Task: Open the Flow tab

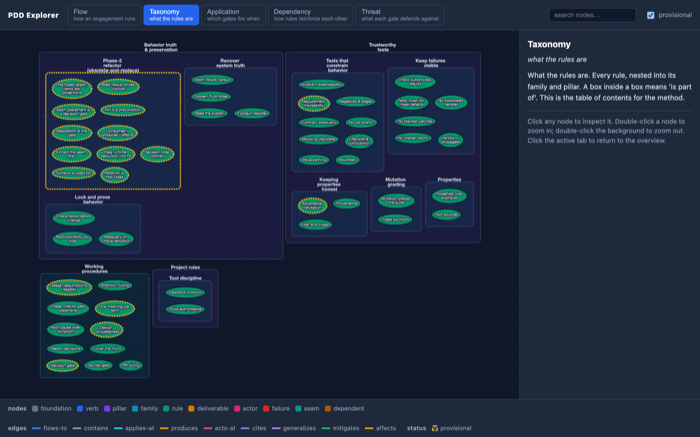Action: 104,15
